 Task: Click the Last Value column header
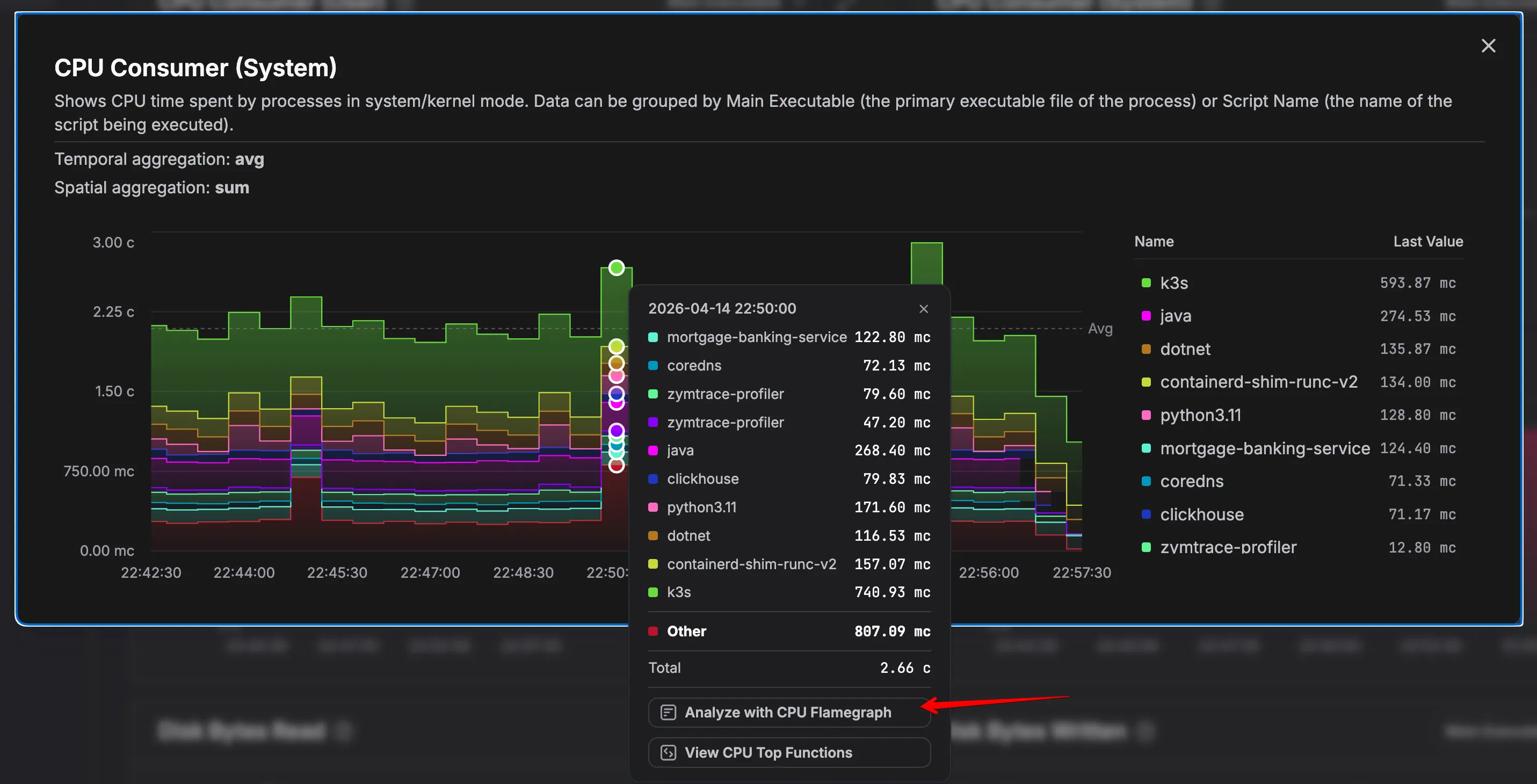point(1428,242)
